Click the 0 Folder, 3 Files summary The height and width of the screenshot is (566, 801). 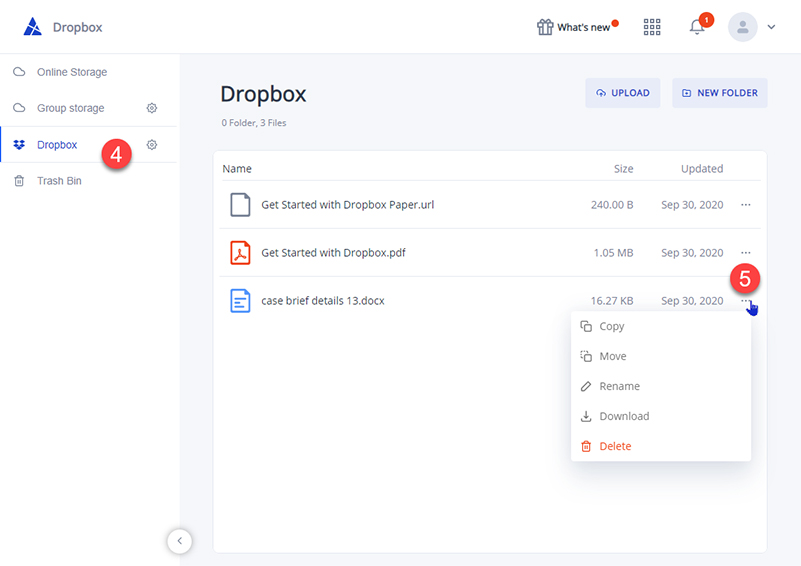(254, 123)
